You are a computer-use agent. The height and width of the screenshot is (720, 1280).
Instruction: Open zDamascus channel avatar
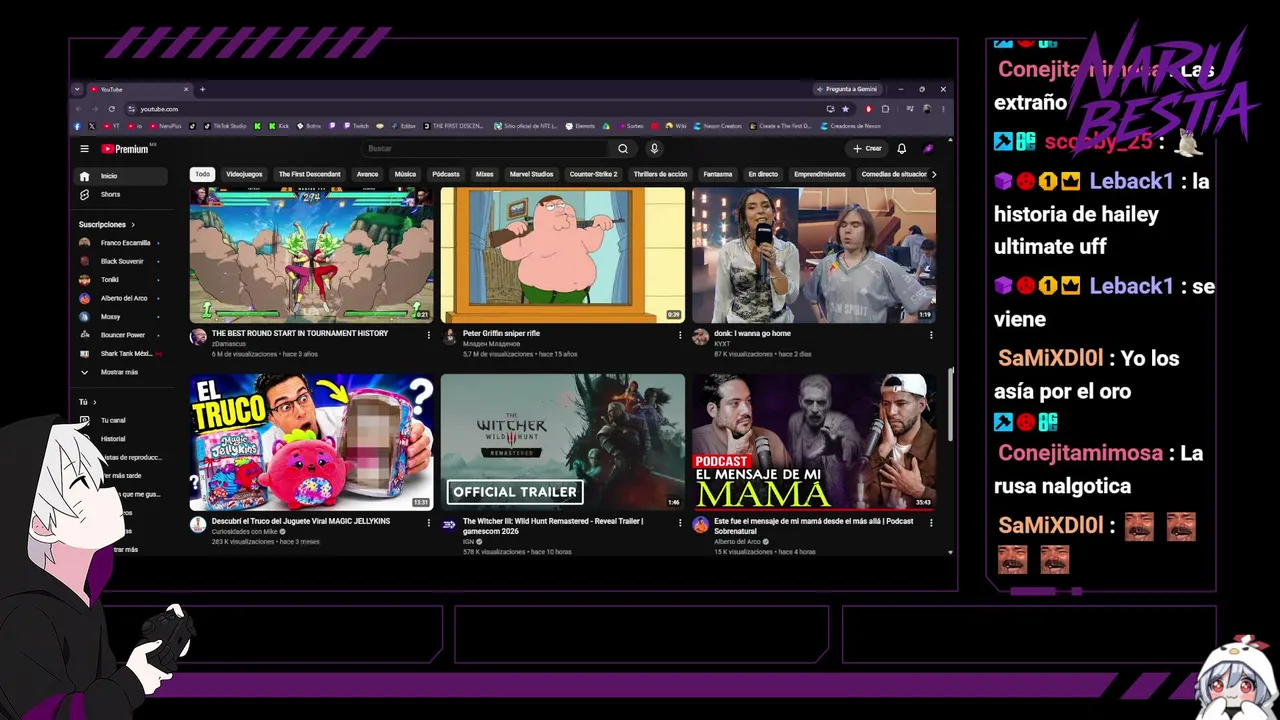(x=198, y=337)
